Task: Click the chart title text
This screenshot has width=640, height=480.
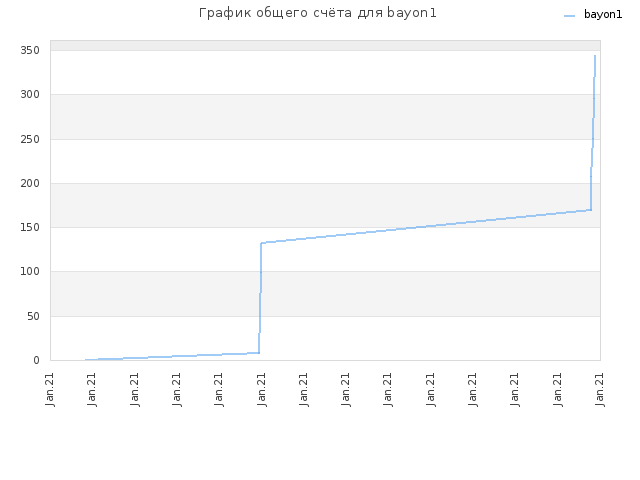Action: (318, 13)
